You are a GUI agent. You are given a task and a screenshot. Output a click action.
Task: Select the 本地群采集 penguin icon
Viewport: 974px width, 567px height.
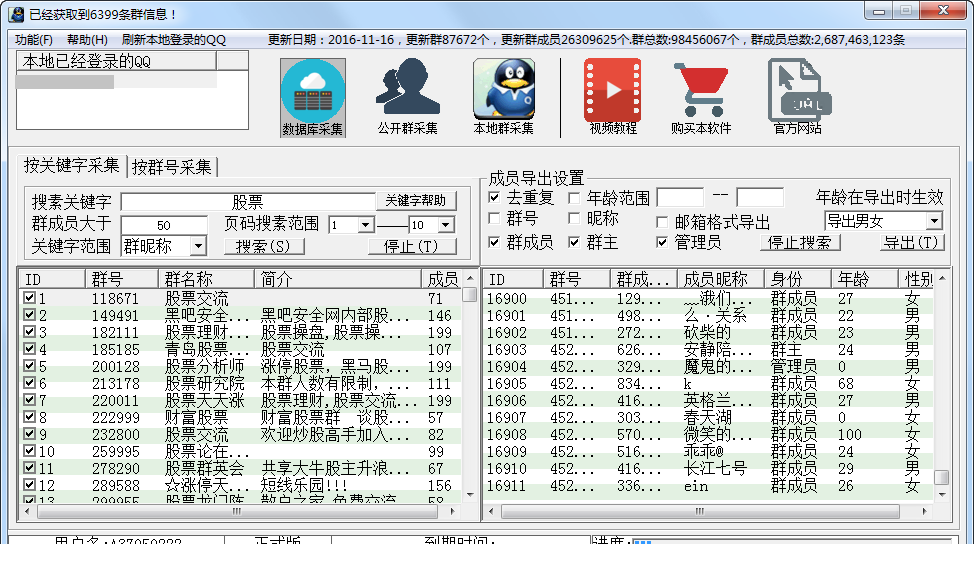tap(503, 90)
